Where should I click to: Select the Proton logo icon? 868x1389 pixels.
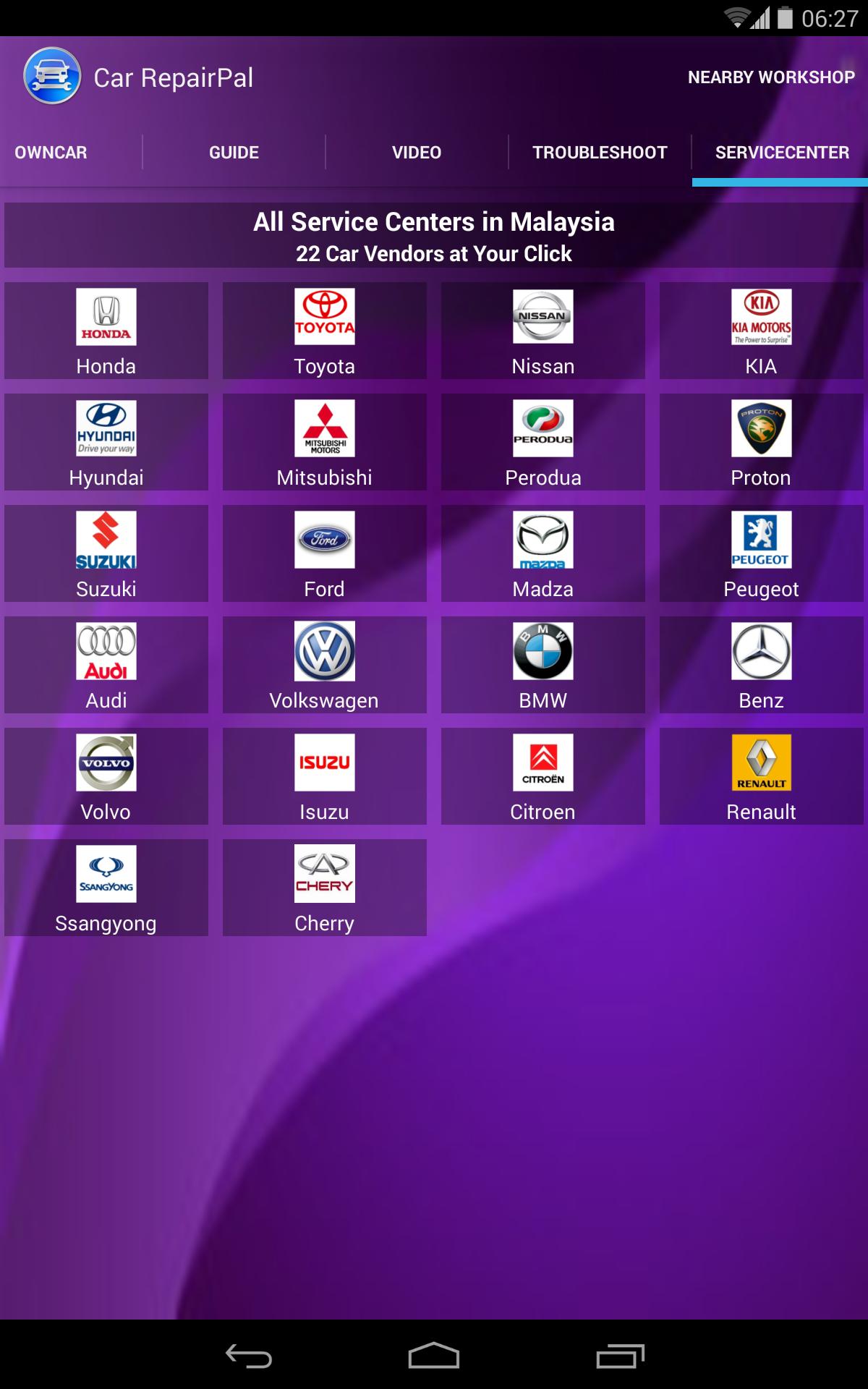[761, 428]
